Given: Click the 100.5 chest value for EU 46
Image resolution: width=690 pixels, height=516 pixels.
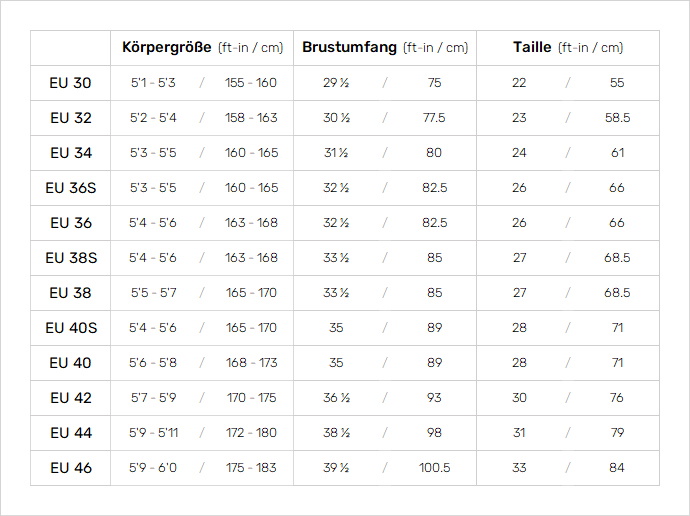Looking at the screenshot, I should [x=434, y=468].
